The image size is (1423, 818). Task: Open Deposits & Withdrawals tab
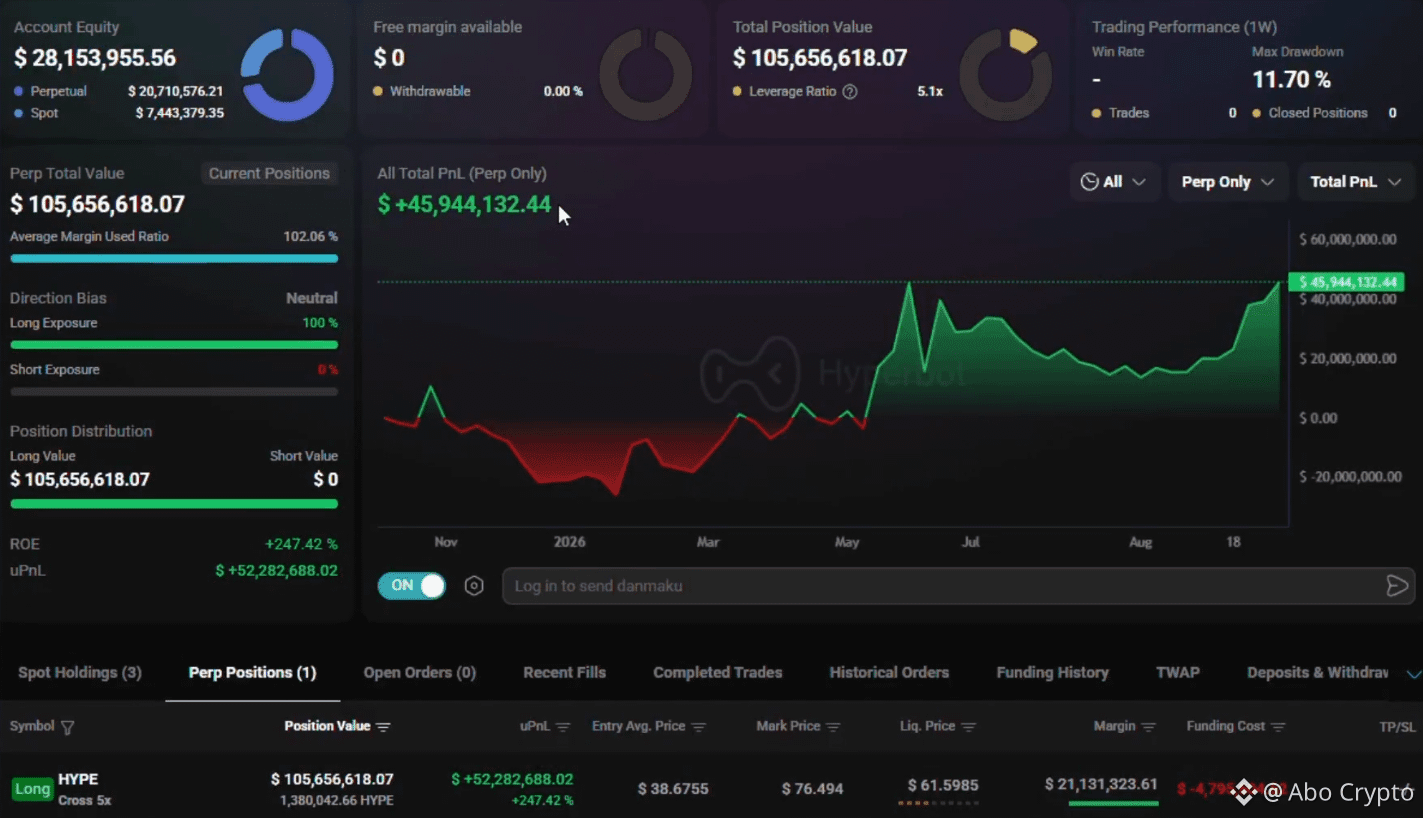1318,673
